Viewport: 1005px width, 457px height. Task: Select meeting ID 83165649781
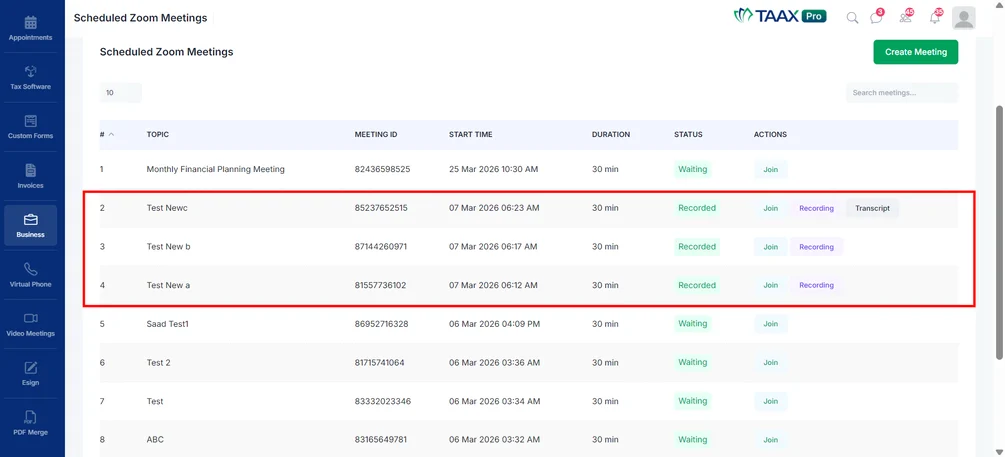point(381,440)
